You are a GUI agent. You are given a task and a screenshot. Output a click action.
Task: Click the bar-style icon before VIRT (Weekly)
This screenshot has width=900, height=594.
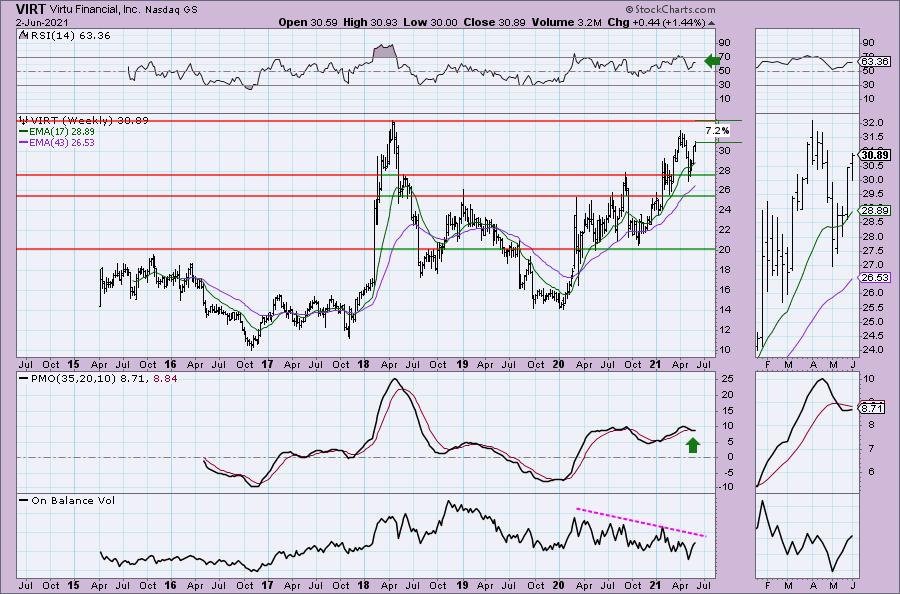pos(24,121)
